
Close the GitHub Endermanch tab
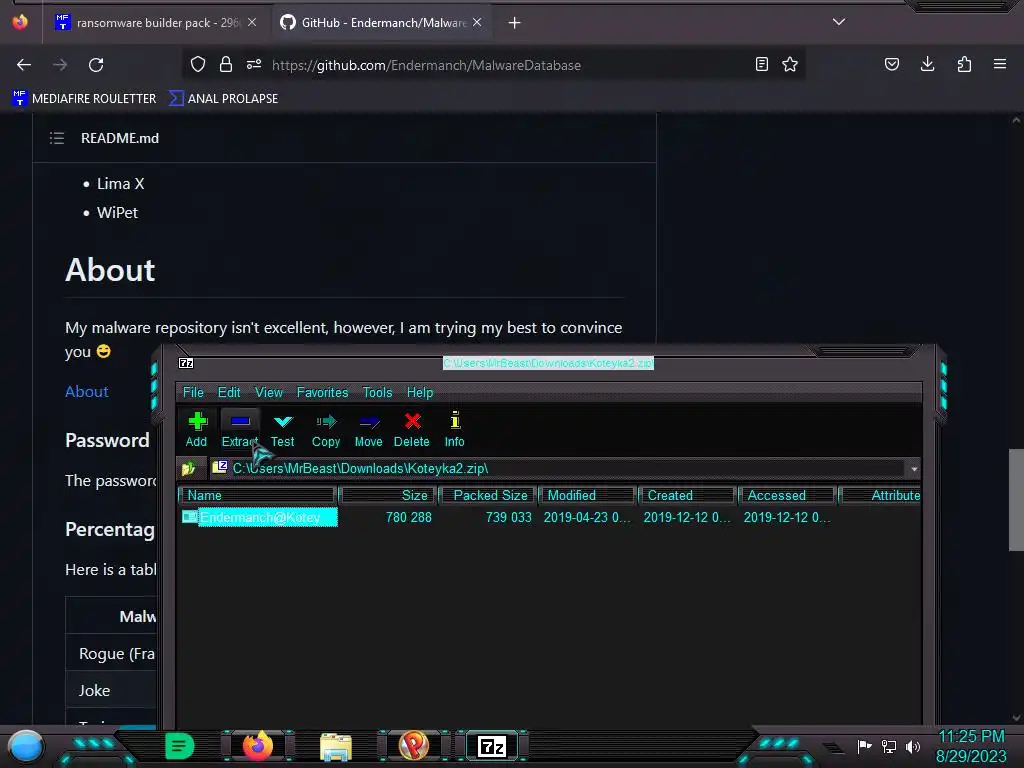coord(477,22)
